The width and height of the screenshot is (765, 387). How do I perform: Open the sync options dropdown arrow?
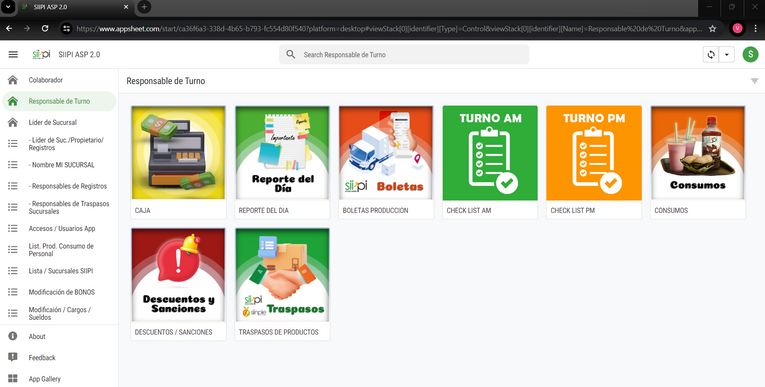tap(726, 55)
